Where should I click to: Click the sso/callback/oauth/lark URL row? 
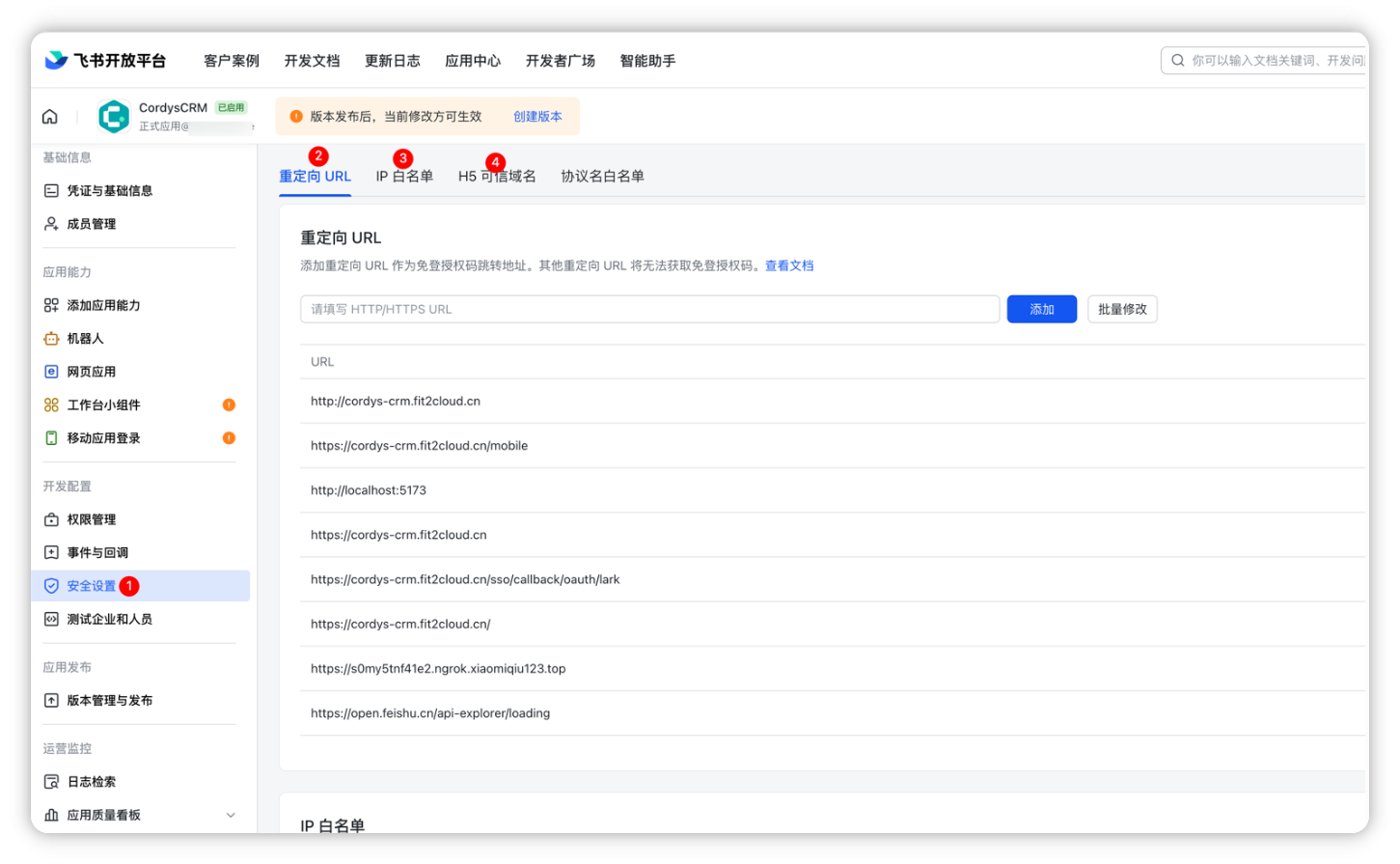(x=832, y=579)
